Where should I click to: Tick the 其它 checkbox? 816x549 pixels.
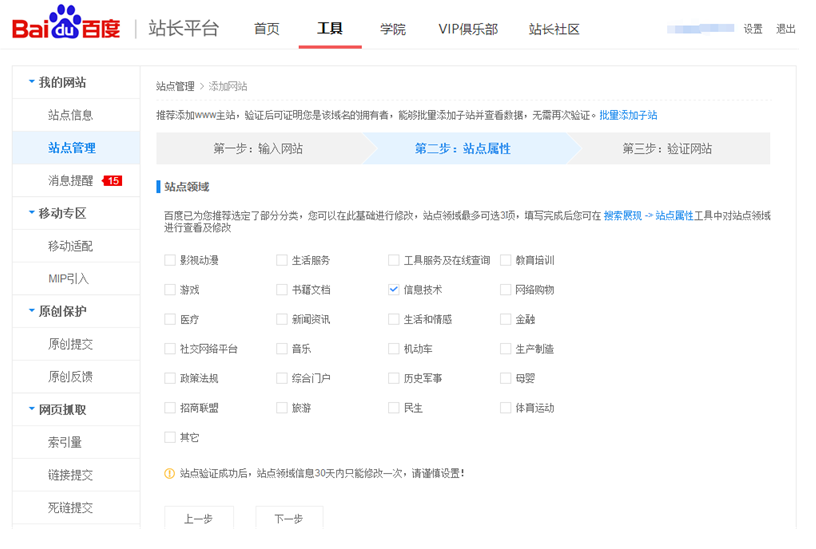click(170, 437)
